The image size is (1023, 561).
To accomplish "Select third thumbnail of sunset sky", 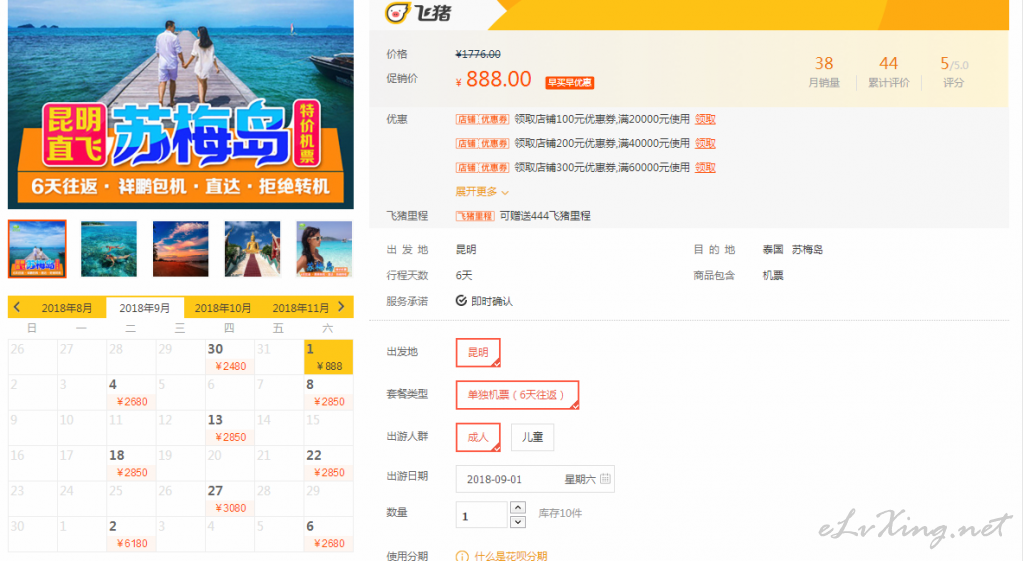I will (x=181, y=249).
